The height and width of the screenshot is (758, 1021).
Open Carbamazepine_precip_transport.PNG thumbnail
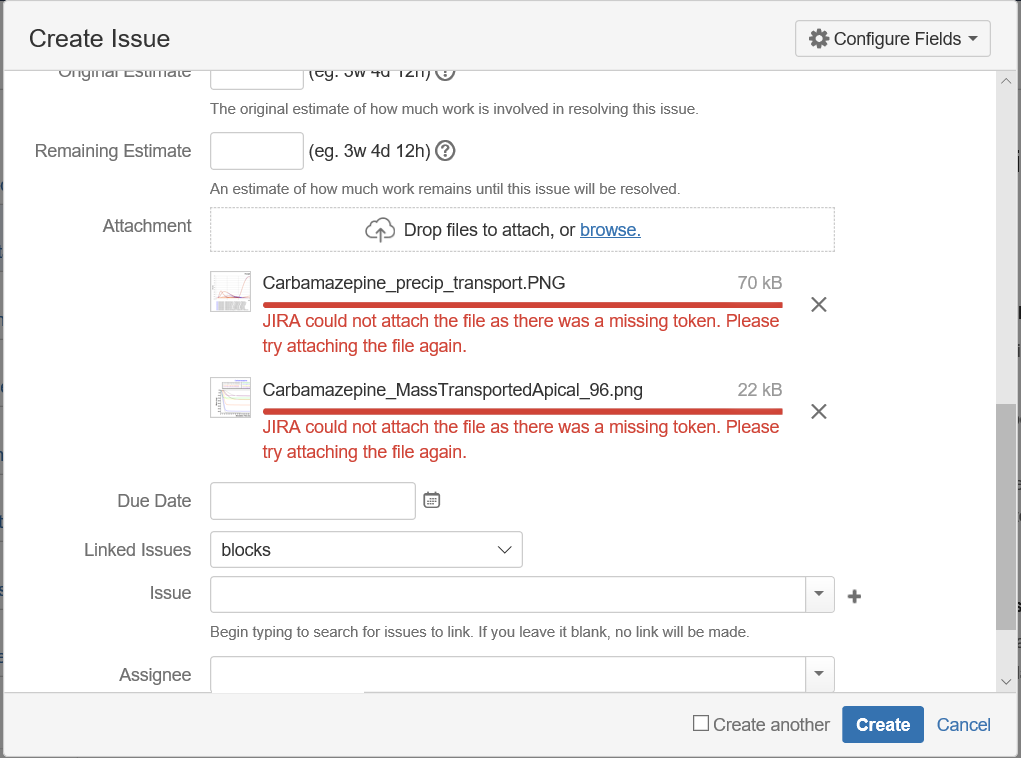pyautogui.click(x=231, y=291)
